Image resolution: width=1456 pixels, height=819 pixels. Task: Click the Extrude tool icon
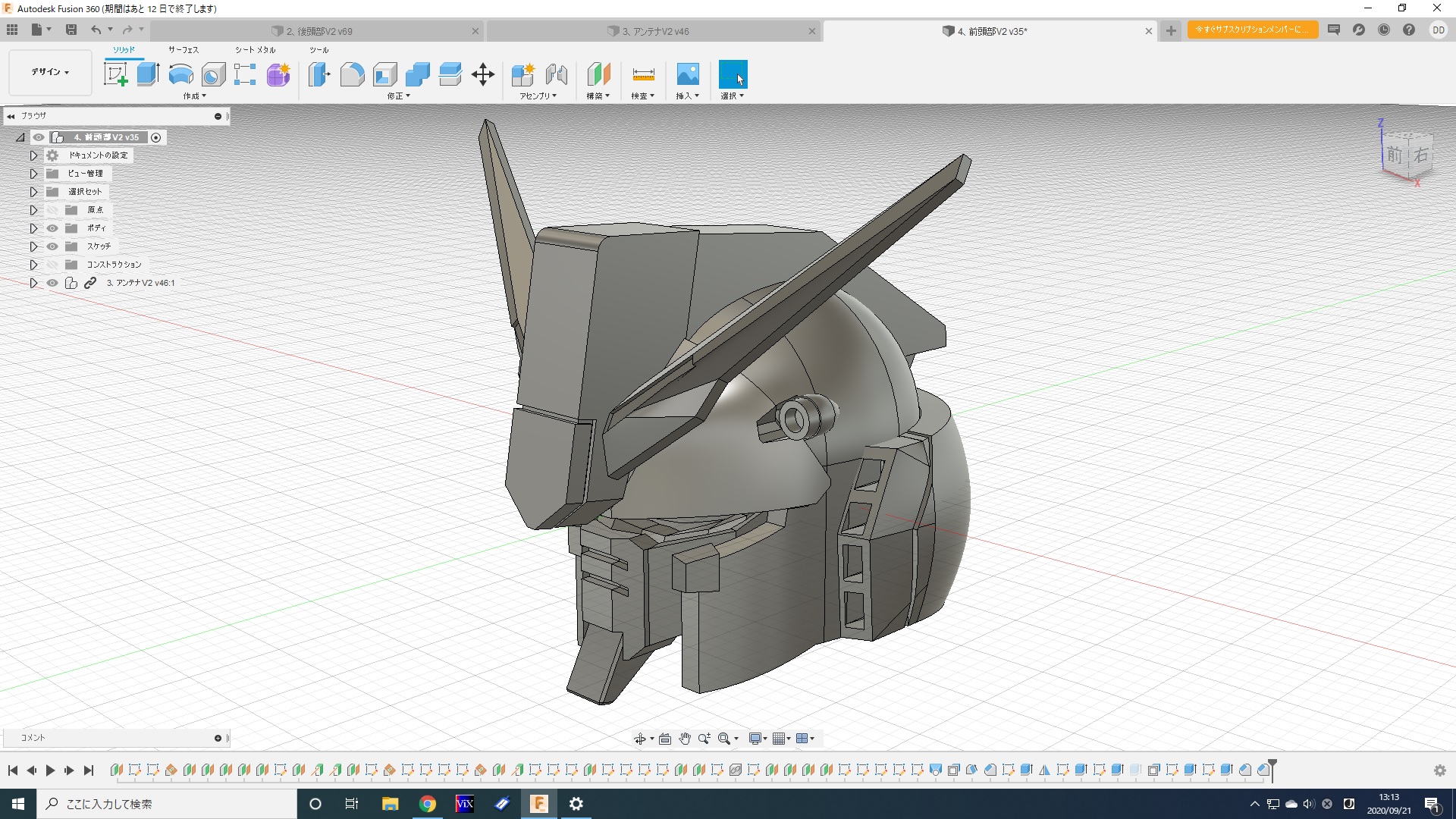148,74
